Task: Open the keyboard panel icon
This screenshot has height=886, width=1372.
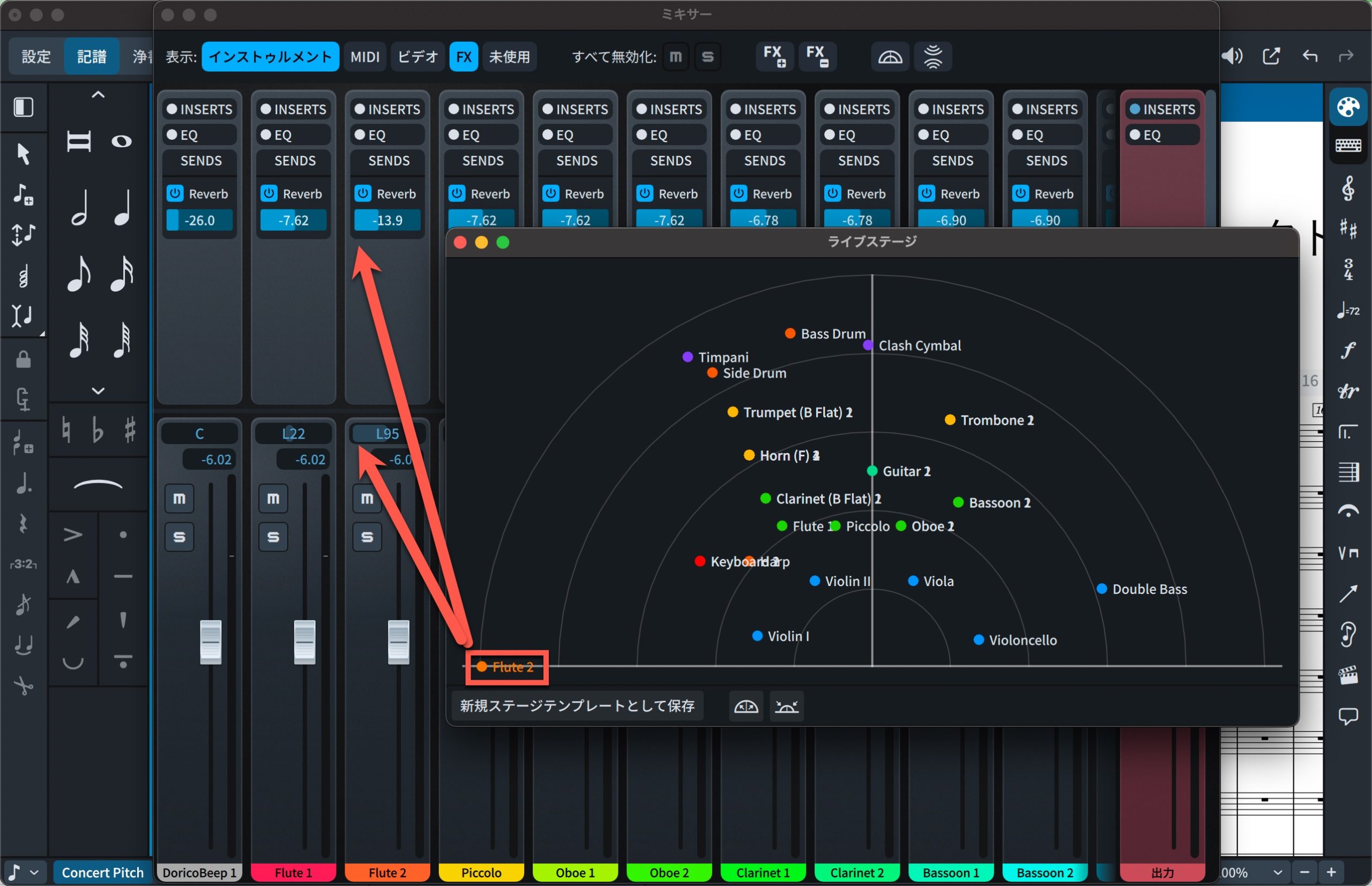Action: click(1348, 146)
